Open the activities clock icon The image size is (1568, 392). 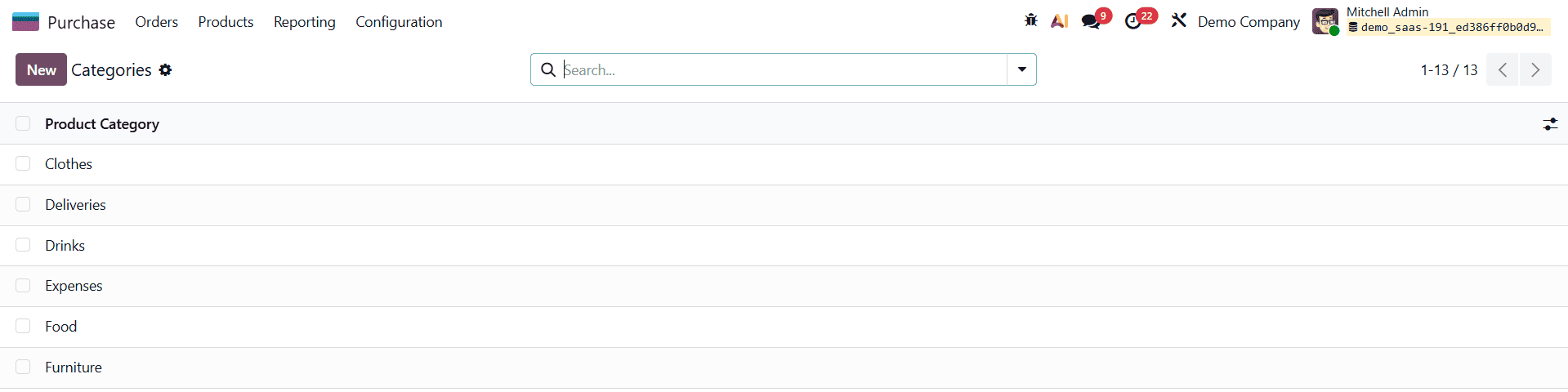pos(1133,21)
